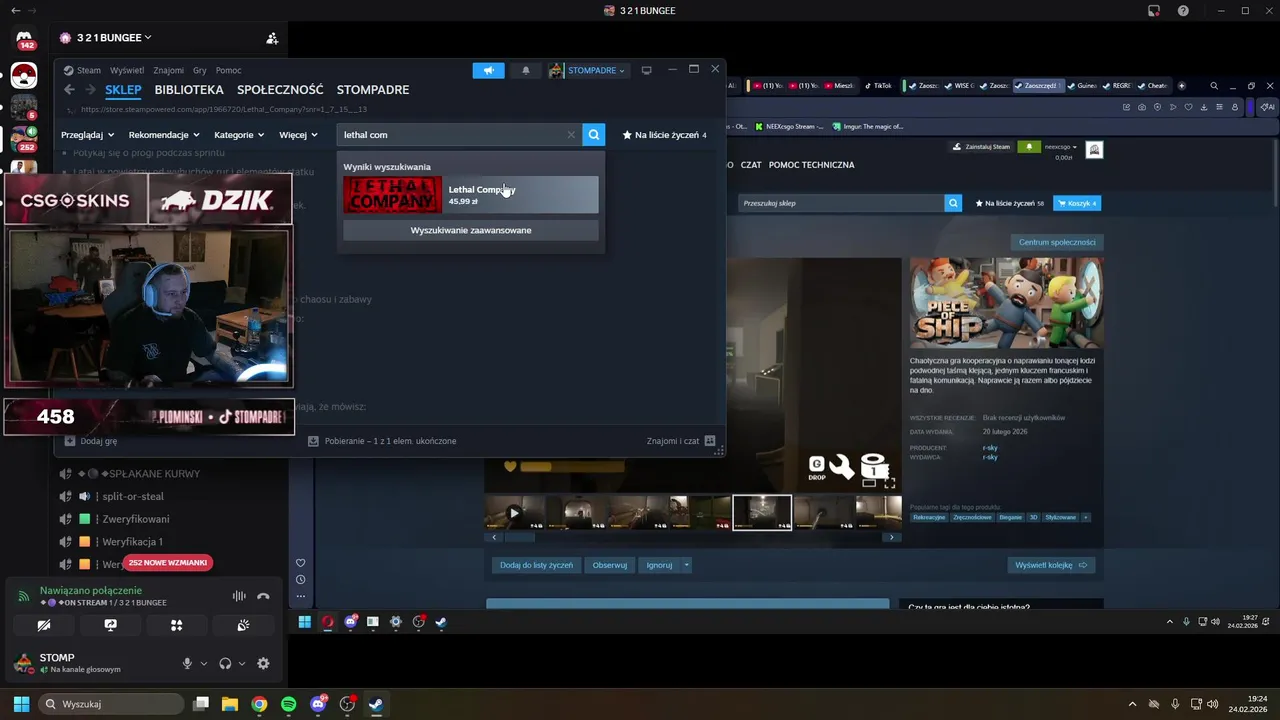Expand the Rekomendacje dropdown
Image resolution: width=1280 pixels, height=720 pixels.
click(164, 135)
